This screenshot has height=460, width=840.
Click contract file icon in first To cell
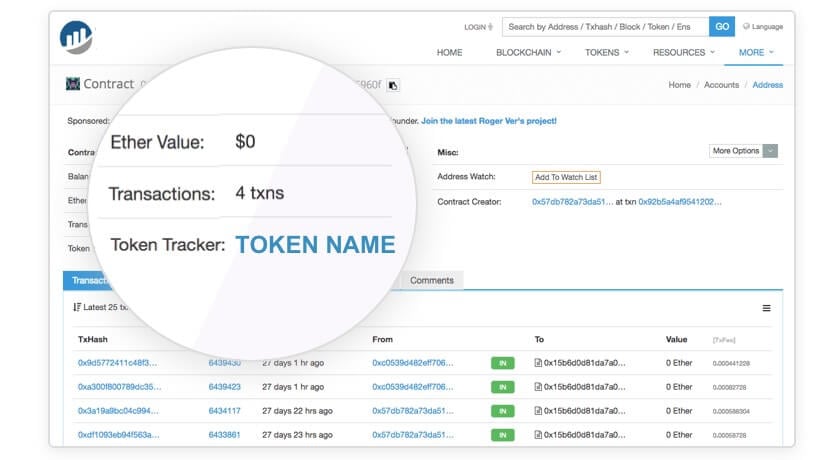click(x=538, y=363)
